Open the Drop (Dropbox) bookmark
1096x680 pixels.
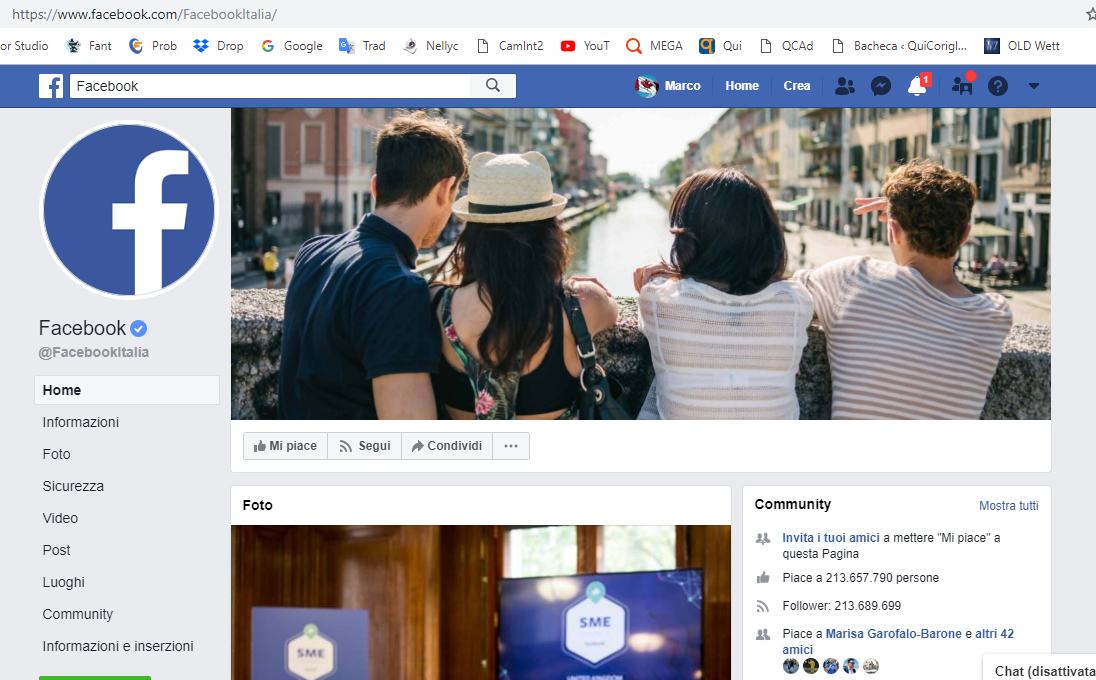click(x=217, y=45)
